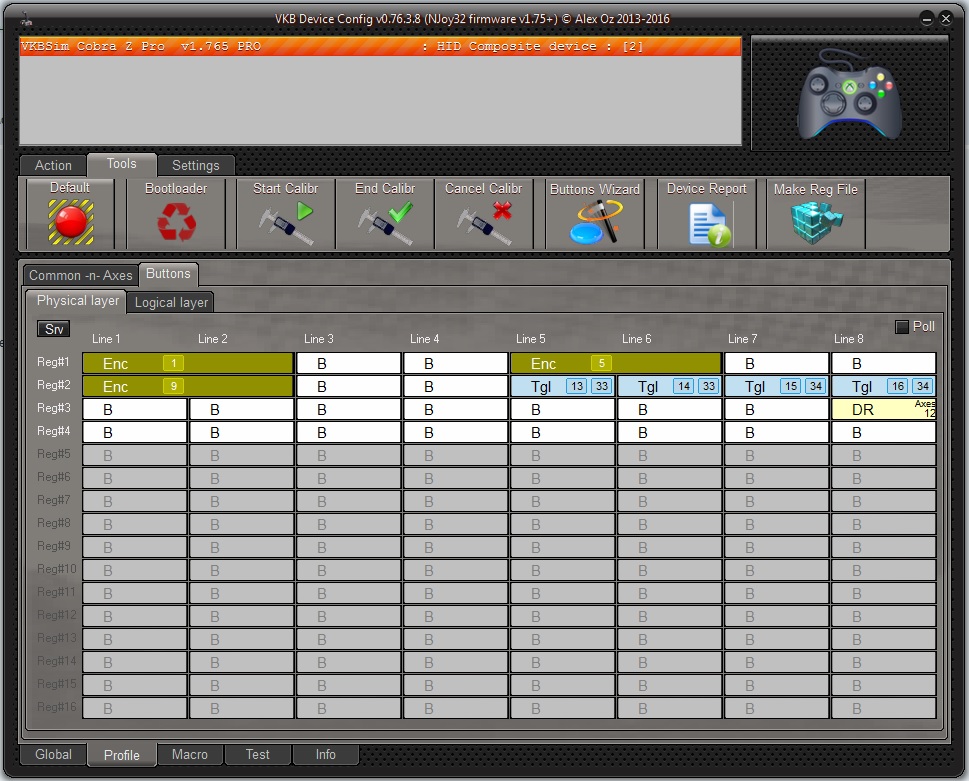Viewport: 969px width, 781px height.
Task: Minimize the VKB Device Config window
Action: point(926,19)
